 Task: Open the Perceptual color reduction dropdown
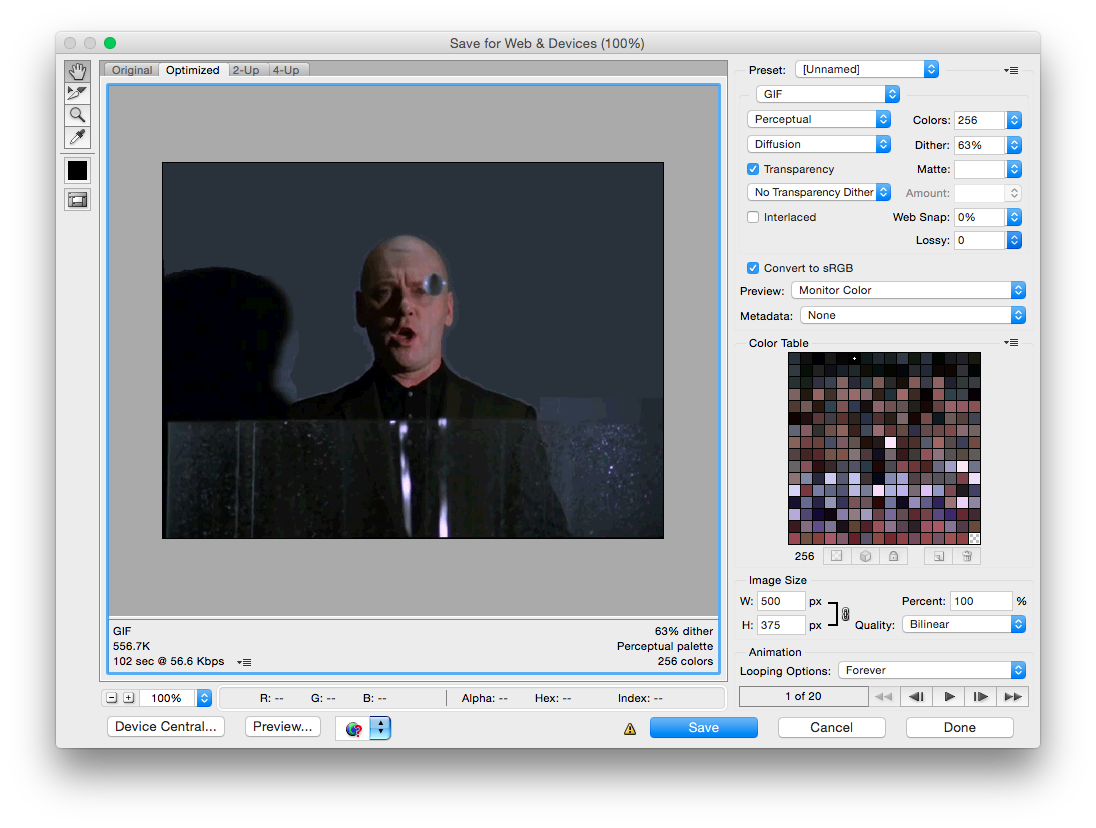pos(819,119)
